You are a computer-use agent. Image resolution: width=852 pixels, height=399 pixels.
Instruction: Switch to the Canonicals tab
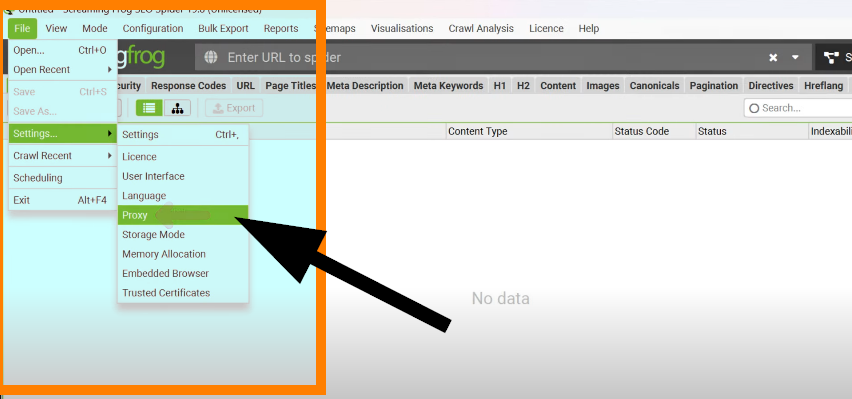click(x=655, y=85)
